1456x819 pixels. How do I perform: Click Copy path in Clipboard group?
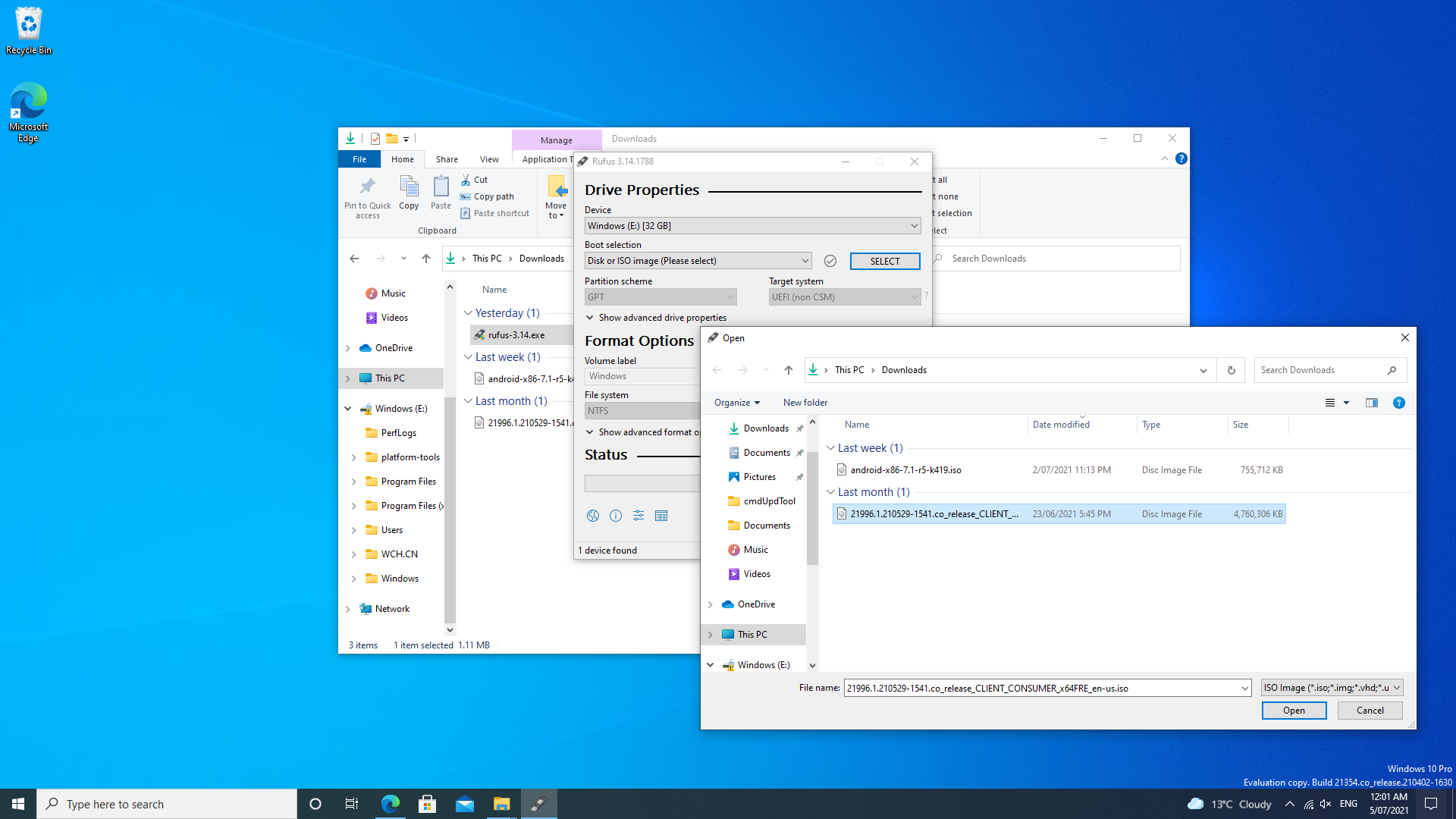(x=487, y=196)
